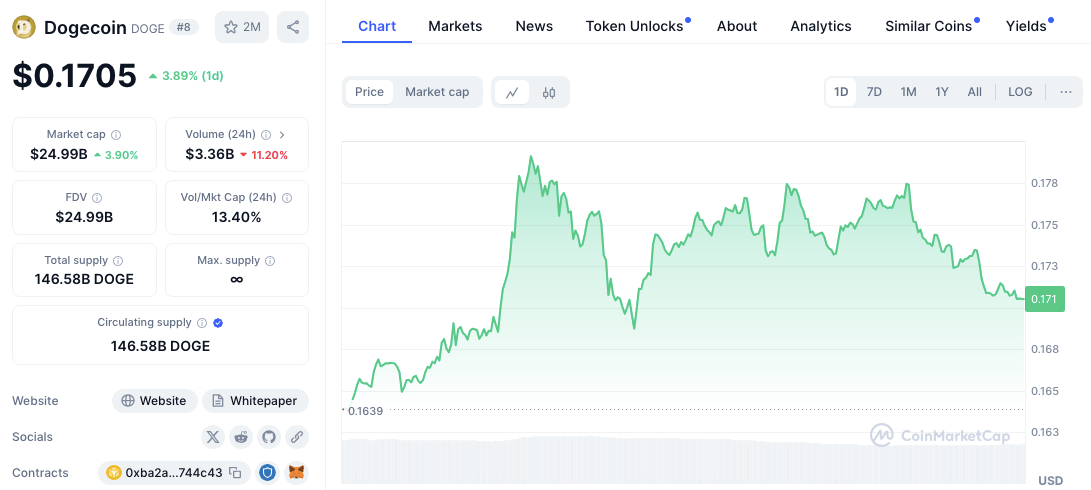Screen dimensions: 1091x490
Task: Click the volume bars below the chart
Action: tap(683, 459)
